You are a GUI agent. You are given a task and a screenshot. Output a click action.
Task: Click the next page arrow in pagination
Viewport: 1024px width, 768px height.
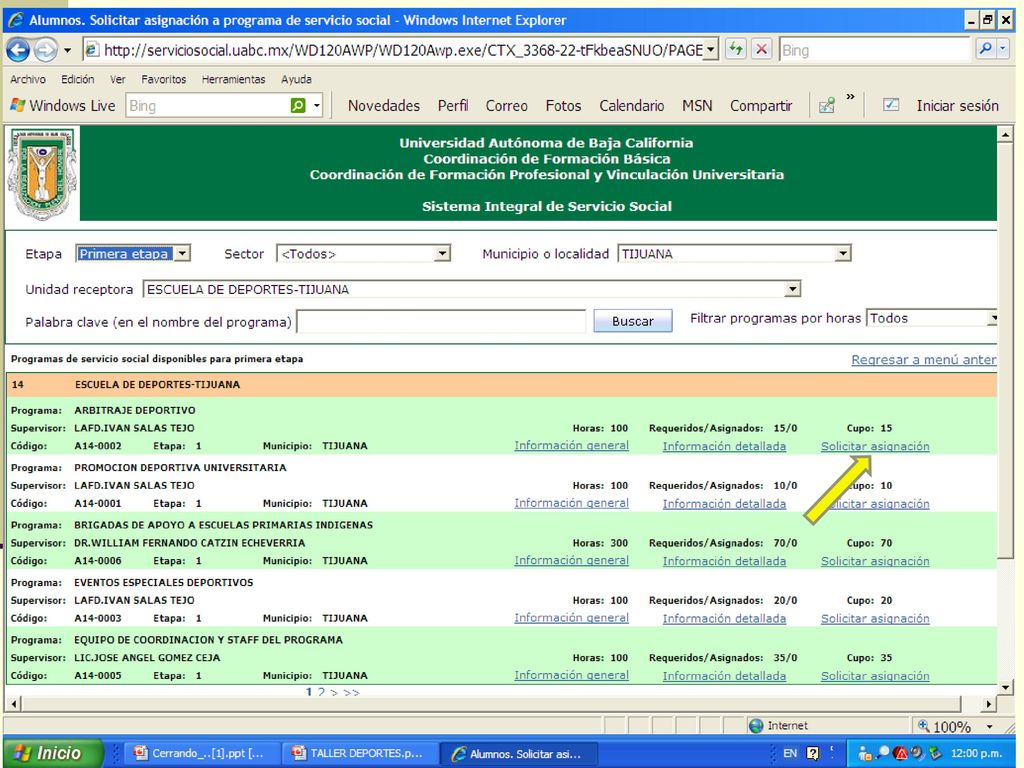pyautogui.click(x=334, y=692)
